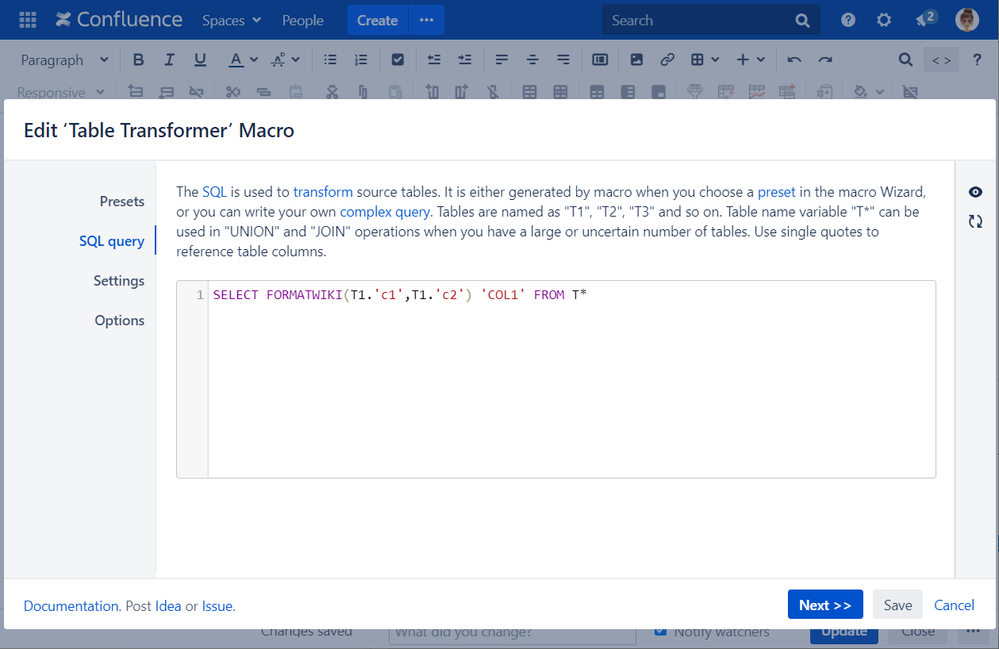This screenshot has width=999, height=649.
Task: Redo the last change
Action: point(825,60)
